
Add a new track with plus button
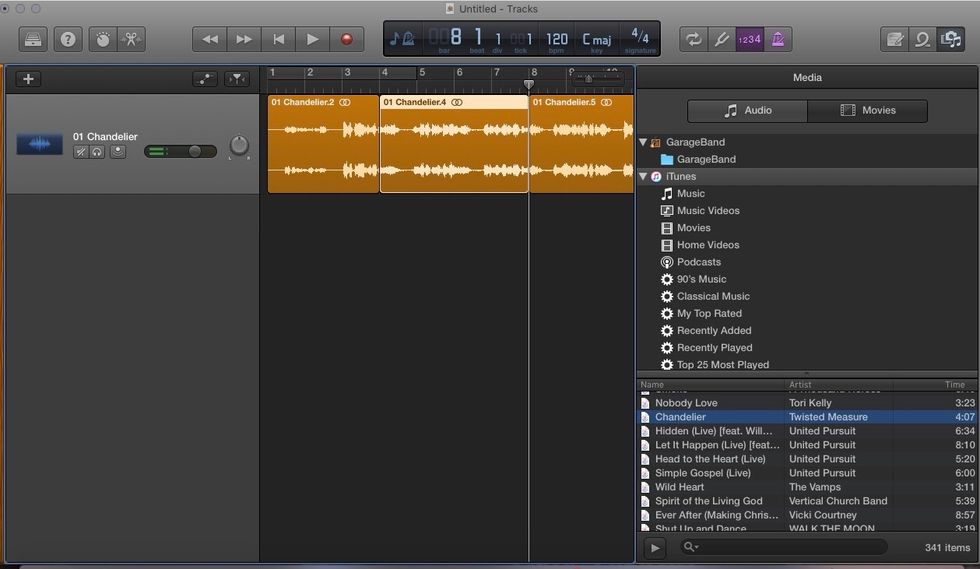coord(28,79)
